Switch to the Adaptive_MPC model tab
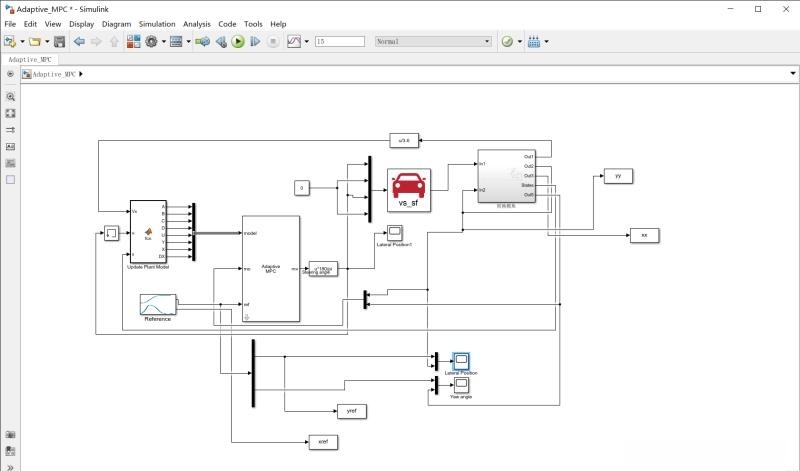This screenshot has width=800, height=471. coord(30,59)
